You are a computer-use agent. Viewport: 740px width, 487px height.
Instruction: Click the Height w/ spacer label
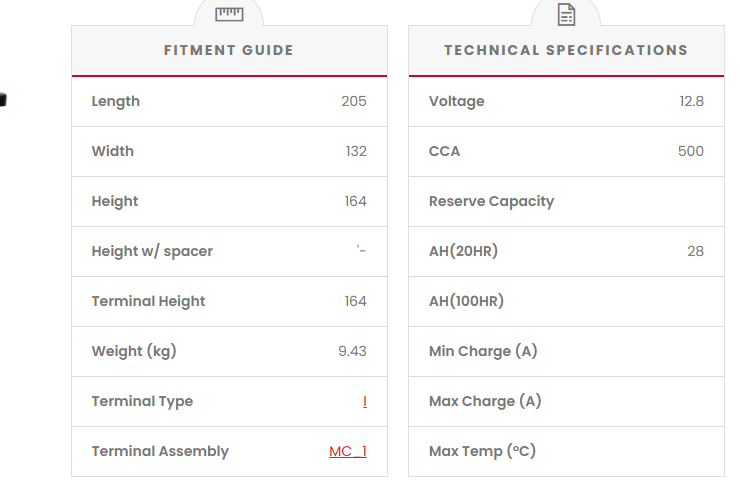tap(152, 251)
